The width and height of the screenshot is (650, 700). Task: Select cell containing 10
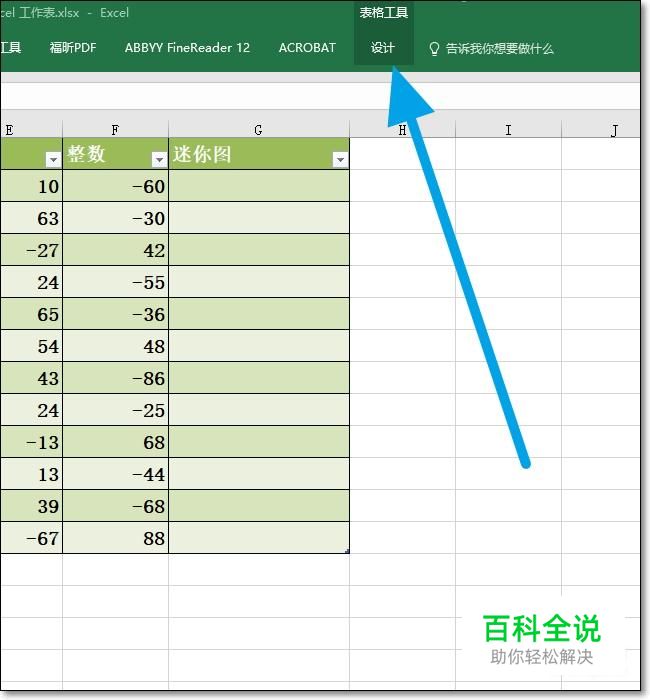point(31,186)
